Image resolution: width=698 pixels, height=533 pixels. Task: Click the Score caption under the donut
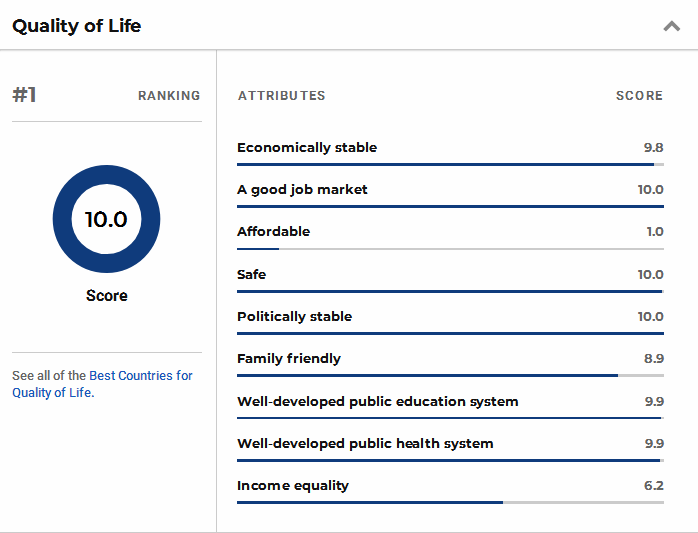tap(107, 296)
